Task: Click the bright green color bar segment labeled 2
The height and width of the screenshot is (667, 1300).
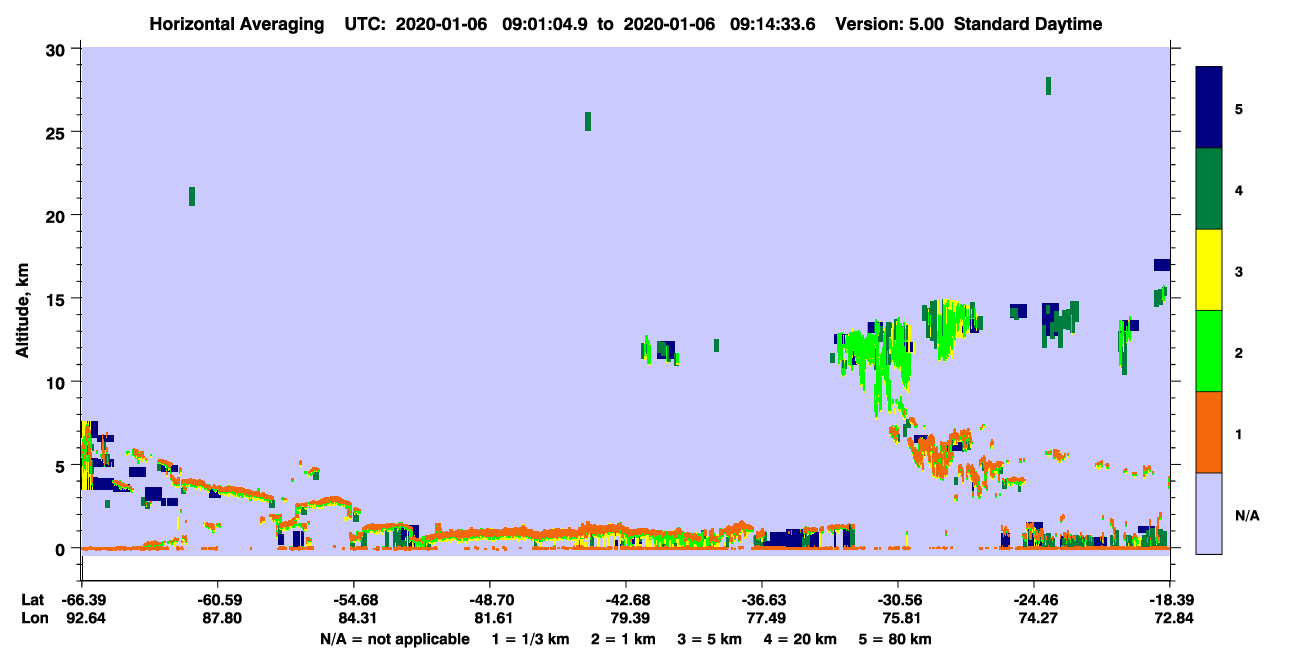Action: 1209,351
